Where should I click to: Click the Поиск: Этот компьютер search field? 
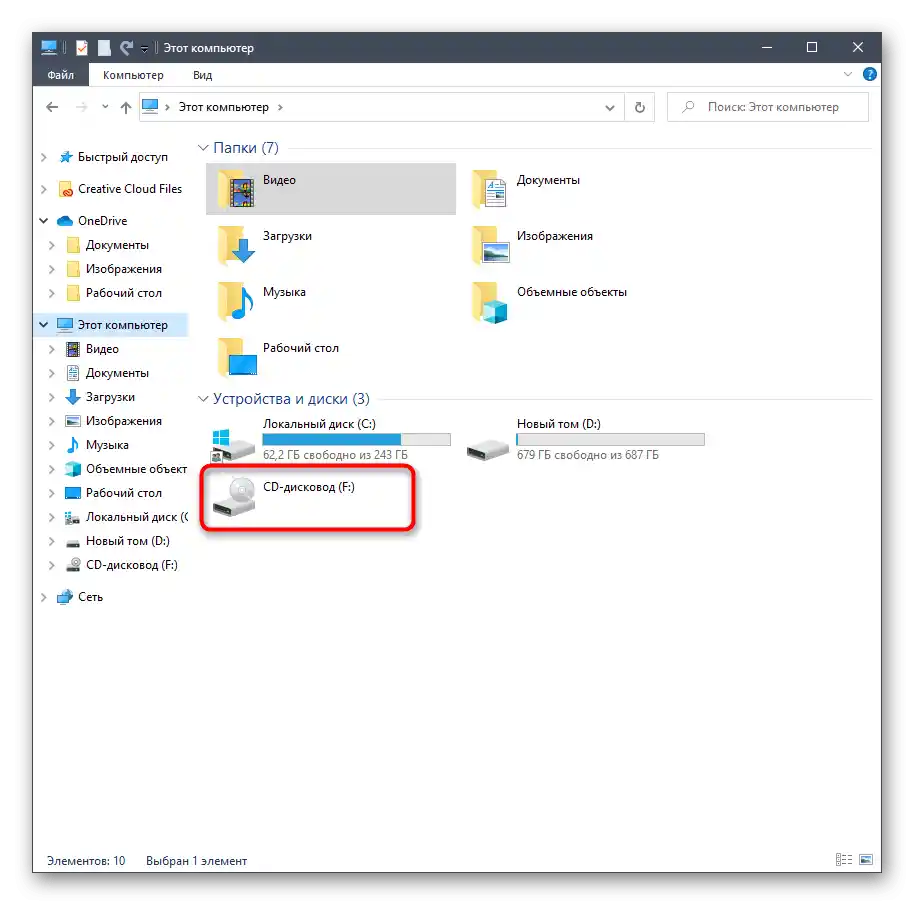(x=768, y=107)
